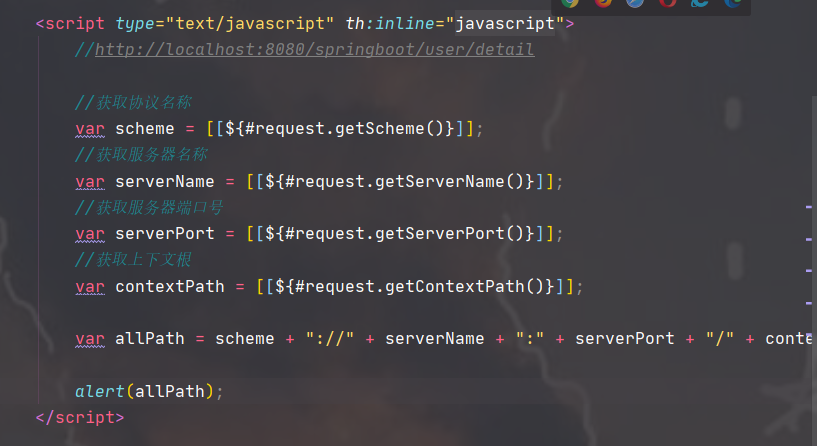The width and height of the screenshot is (817, 446).
Task: Click the #request.getServerPort() expression
Action: coord(404,233)
